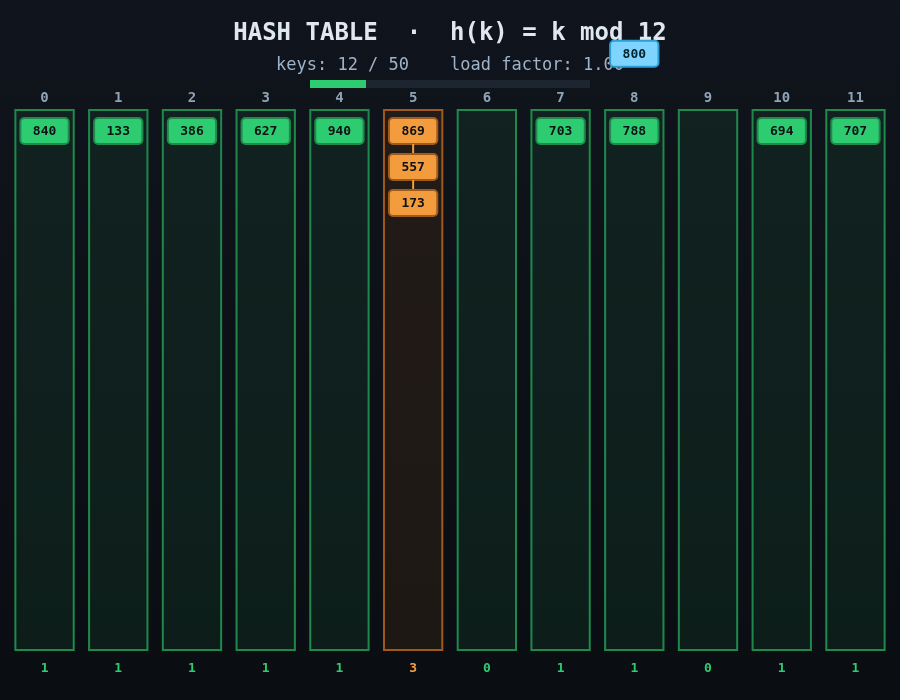Select key 940 in bucket 4
Image resolution: width=900 pixels, height=700 pixels.
(x=339, y=131)
